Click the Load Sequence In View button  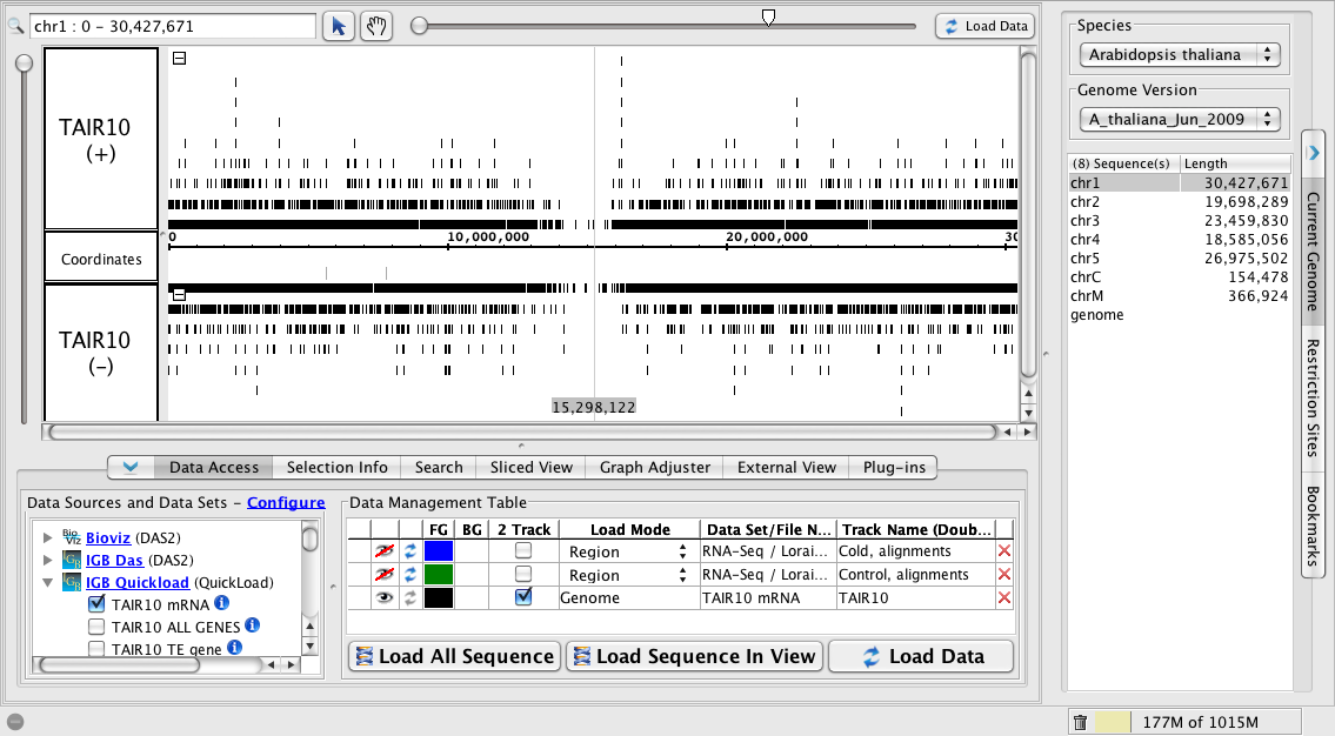[694, 656]
